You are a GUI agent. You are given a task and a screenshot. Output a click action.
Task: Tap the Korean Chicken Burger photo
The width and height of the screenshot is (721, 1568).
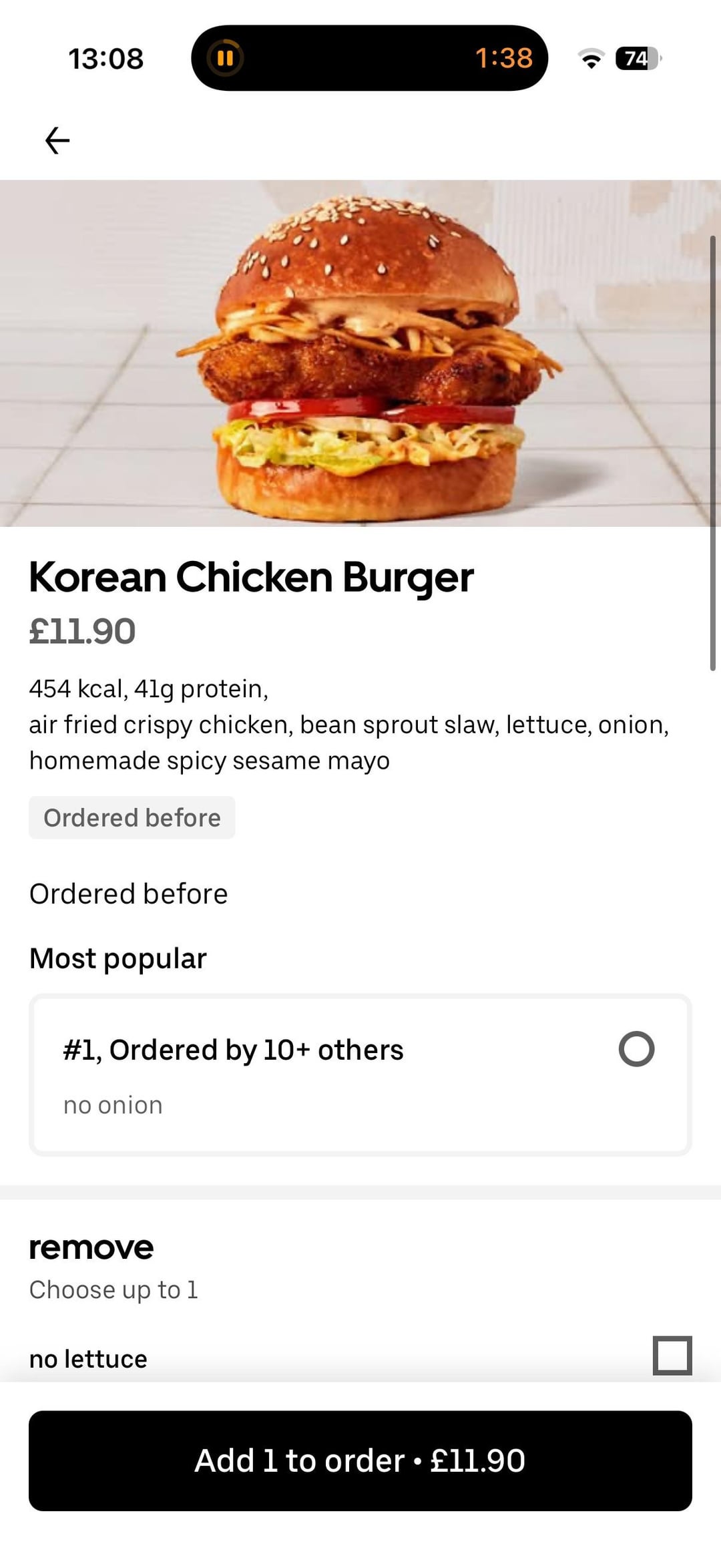click(360, 353)
